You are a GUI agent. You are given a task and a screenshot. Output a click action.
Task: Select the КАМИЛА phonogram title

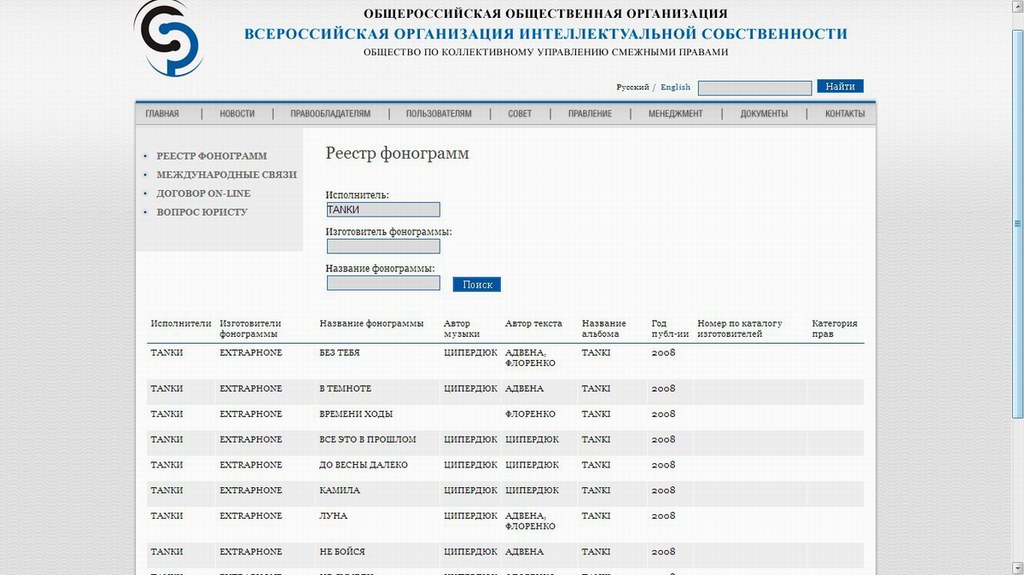click(x=340, y=491)
